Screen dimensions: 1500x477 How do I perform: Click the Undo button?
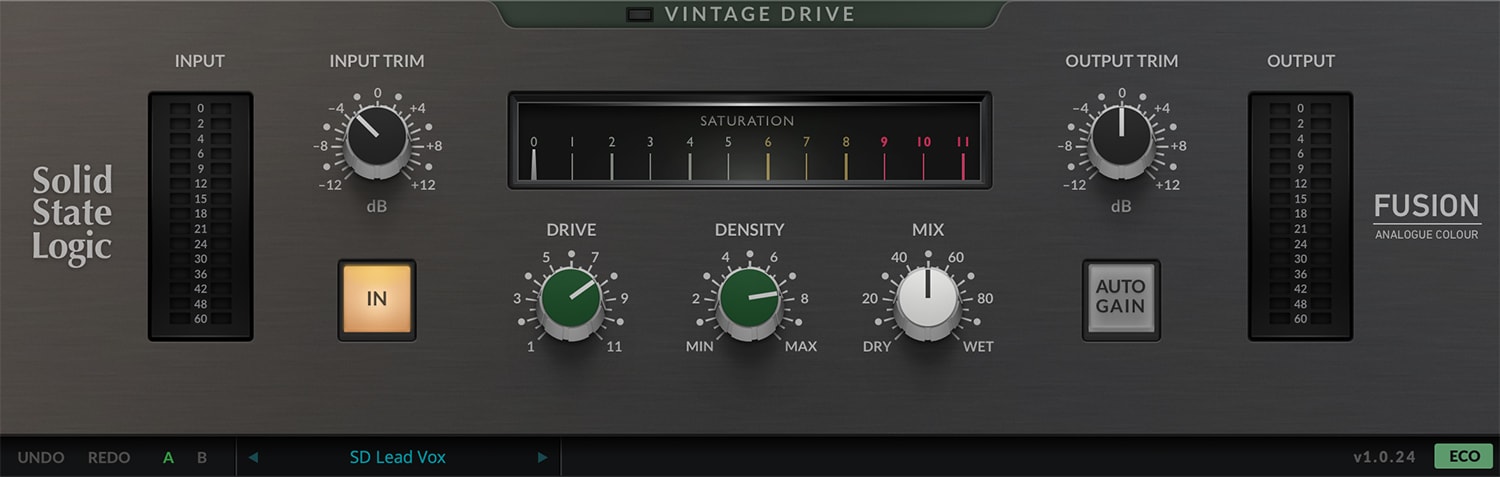coord(41,457)
